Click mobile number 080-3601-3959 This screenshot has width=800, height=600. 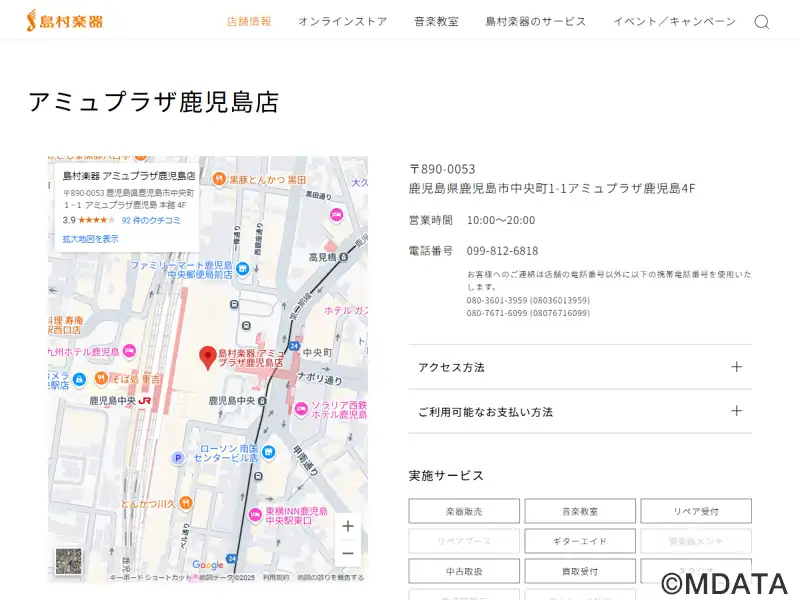(x=497, y=300)
